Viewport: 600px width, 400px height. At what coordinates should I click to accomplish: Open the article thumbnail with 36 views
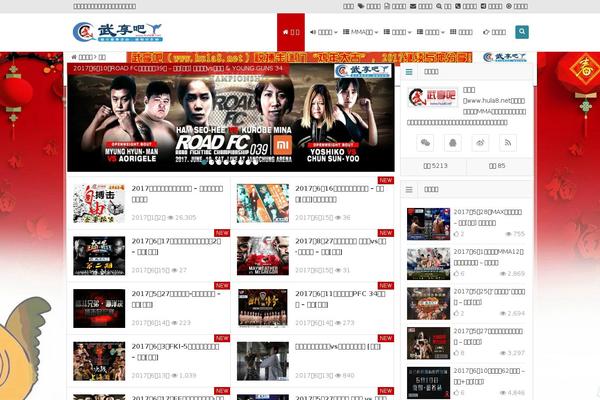coord(262,203)
